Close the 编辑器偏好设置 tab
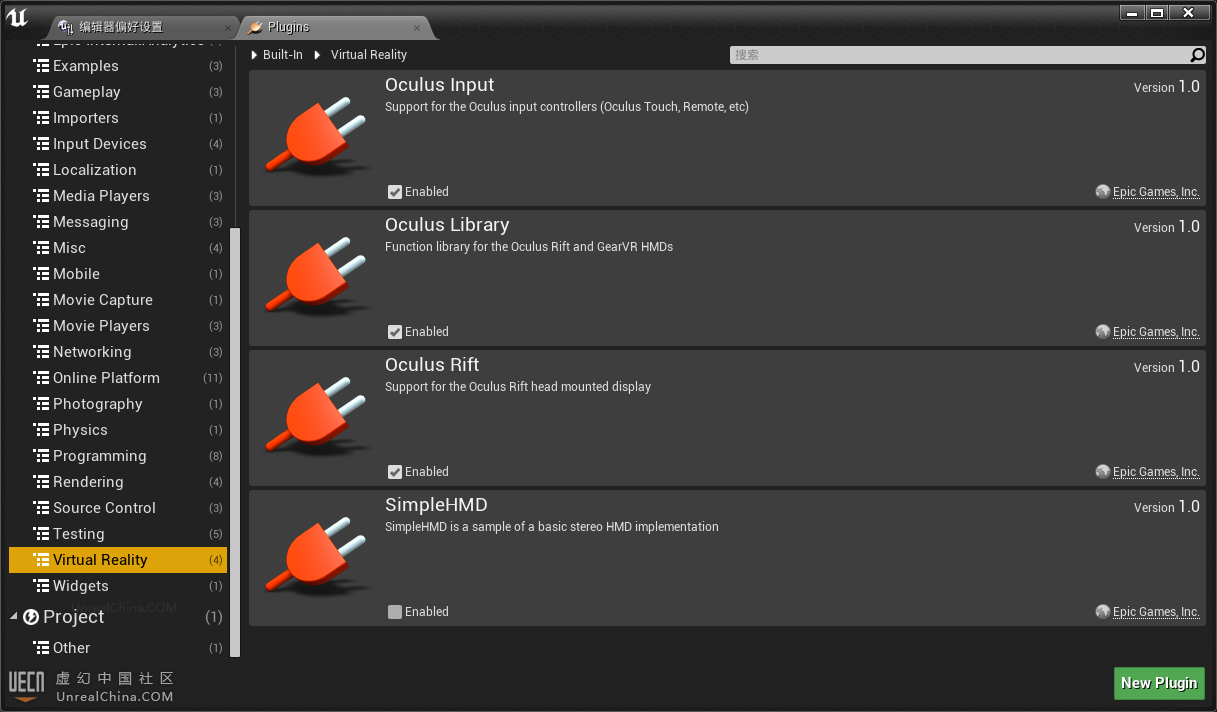Screen dimensions: 1217x712 pos(228,28)
